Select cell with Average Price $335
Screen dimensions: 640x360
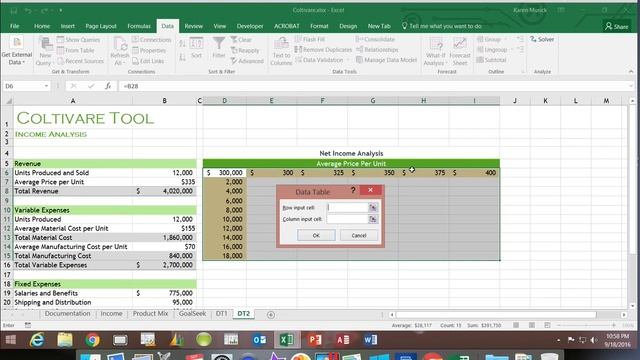coord(164,182)
